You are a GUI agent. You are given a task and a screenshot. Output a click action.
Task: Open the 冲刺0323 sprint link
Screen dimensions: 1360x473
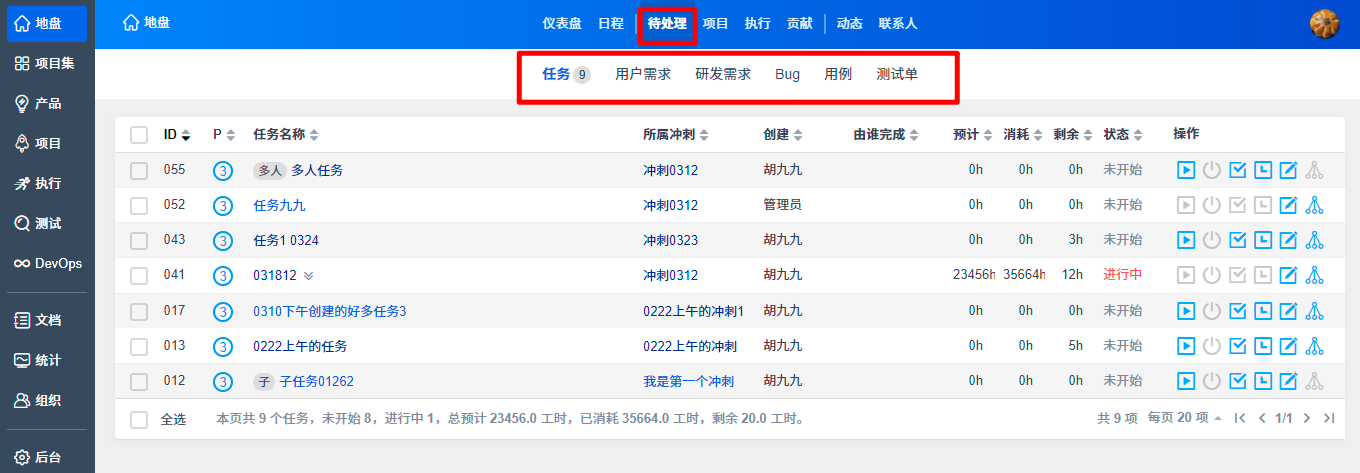[670, 240]
